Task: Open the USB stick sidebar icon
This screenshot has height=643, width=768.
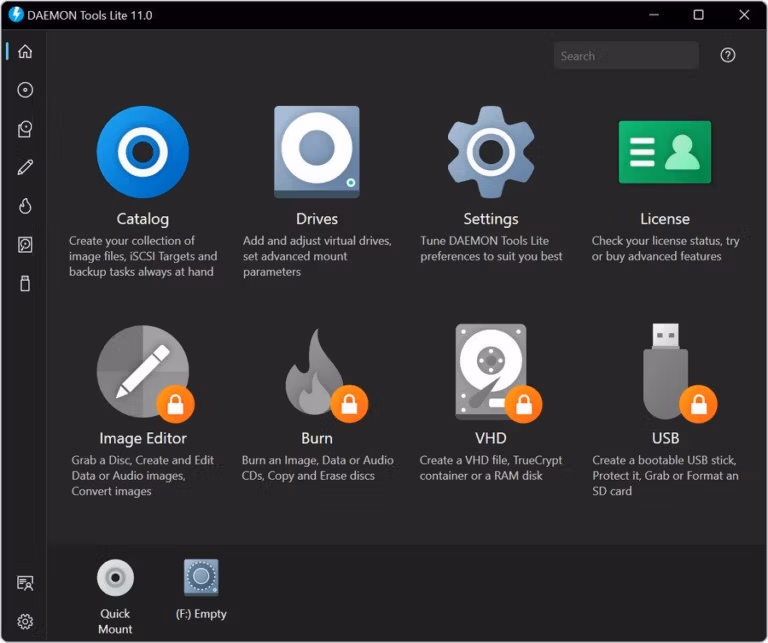Action: point(25,283)
